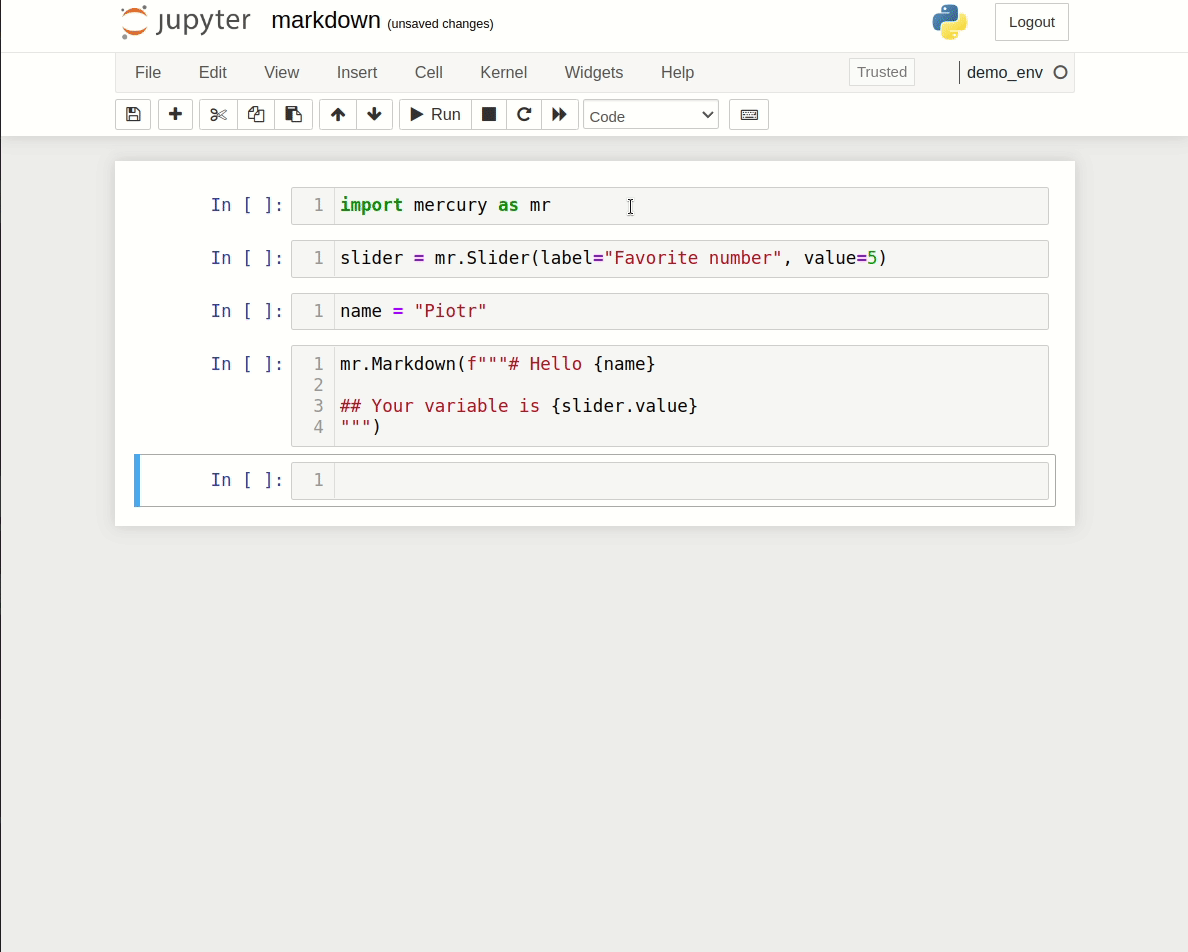Cut the selected cell with the scissors icon
Screen dimensions: 1188x952
pos(218,114)
